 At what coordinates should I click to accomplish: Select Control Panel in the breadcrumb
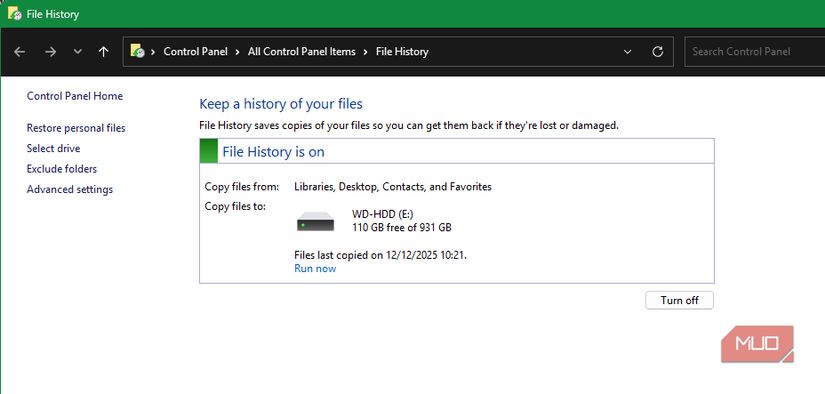point(196,52)
